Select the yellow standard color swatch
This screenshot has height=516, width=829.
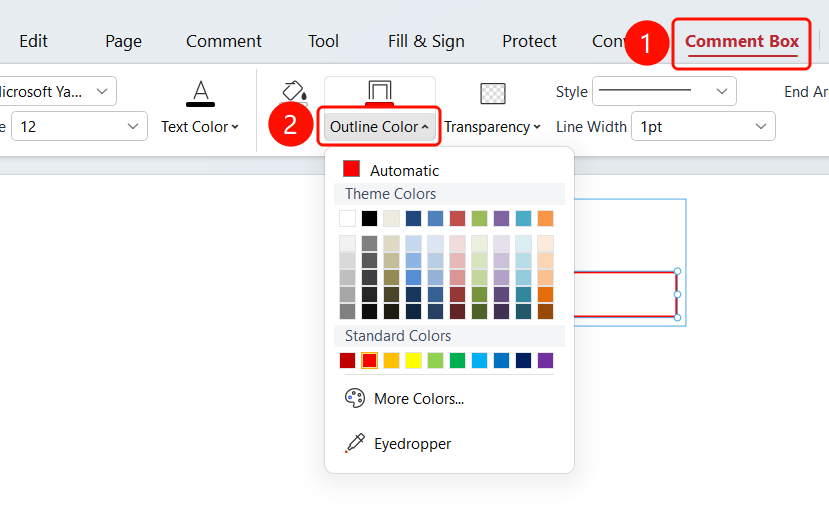413,361
